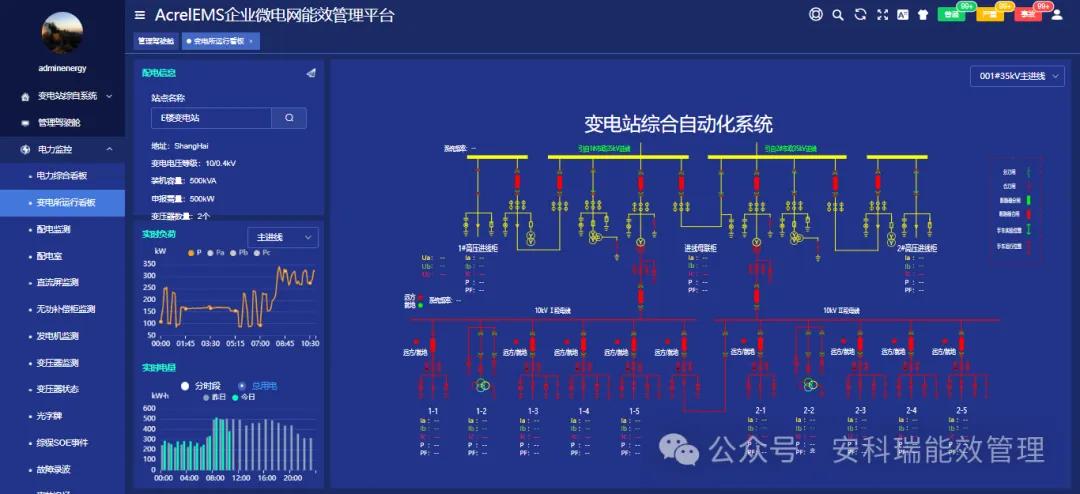Image resolution: width=1080 pixels, height=494 pixels.
Task: Close the 变电所运行看板 tab with its x
Action: (251, 41)
